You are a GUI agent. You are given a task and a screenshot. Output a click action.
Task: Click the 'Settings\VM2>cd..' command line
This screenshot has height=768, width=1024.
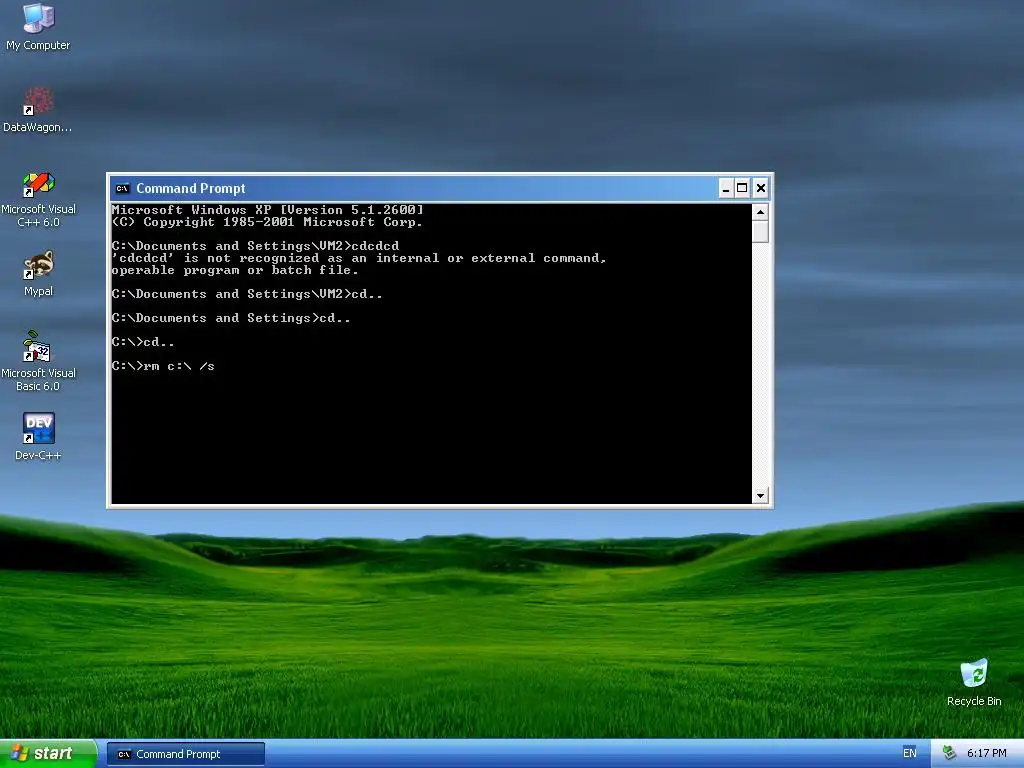tap(248, 295)
